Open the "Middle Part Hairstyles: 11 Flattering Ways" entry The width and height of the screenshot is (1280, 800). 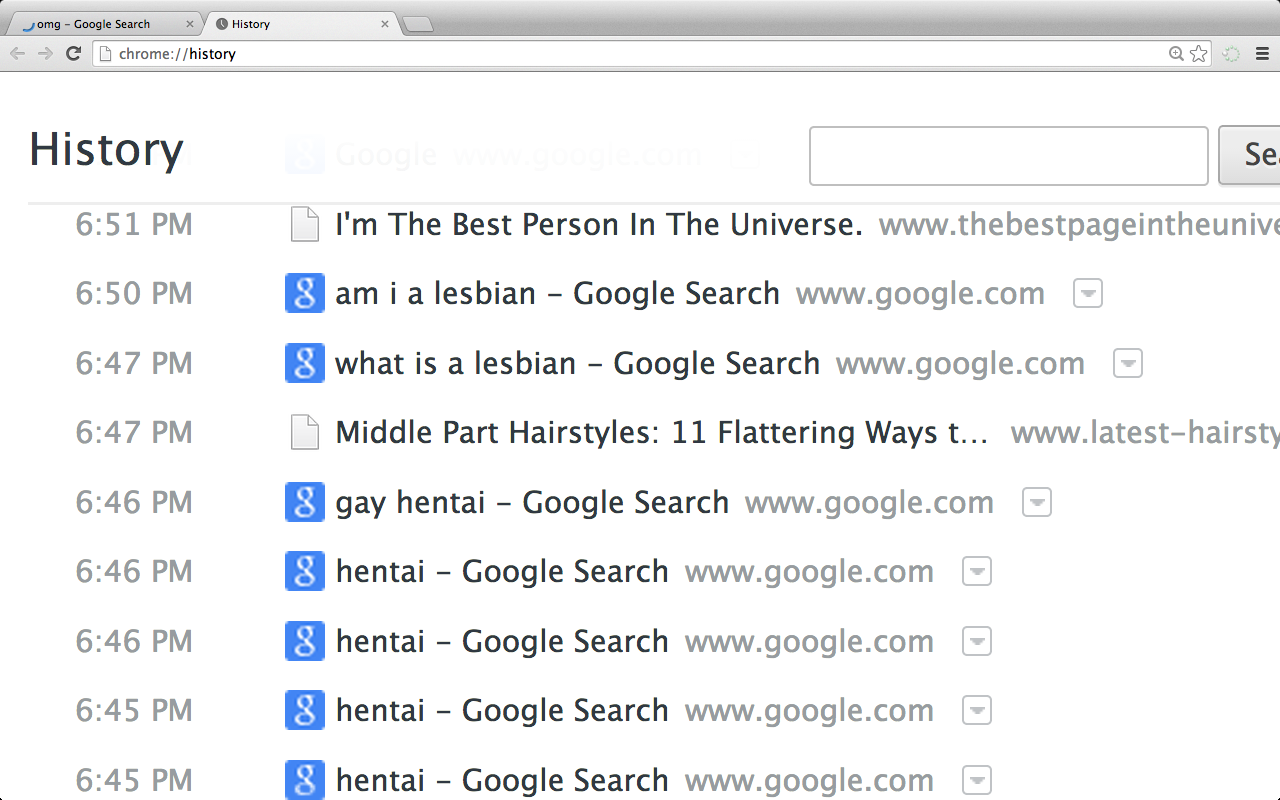[662, 432]
